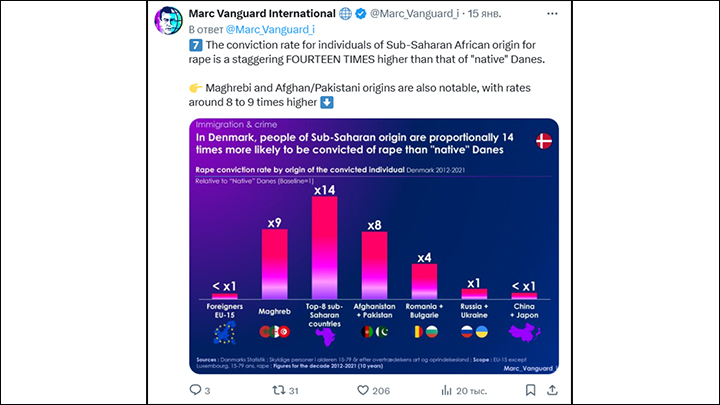
Task: Click the share upload icon
Action: 551,390
